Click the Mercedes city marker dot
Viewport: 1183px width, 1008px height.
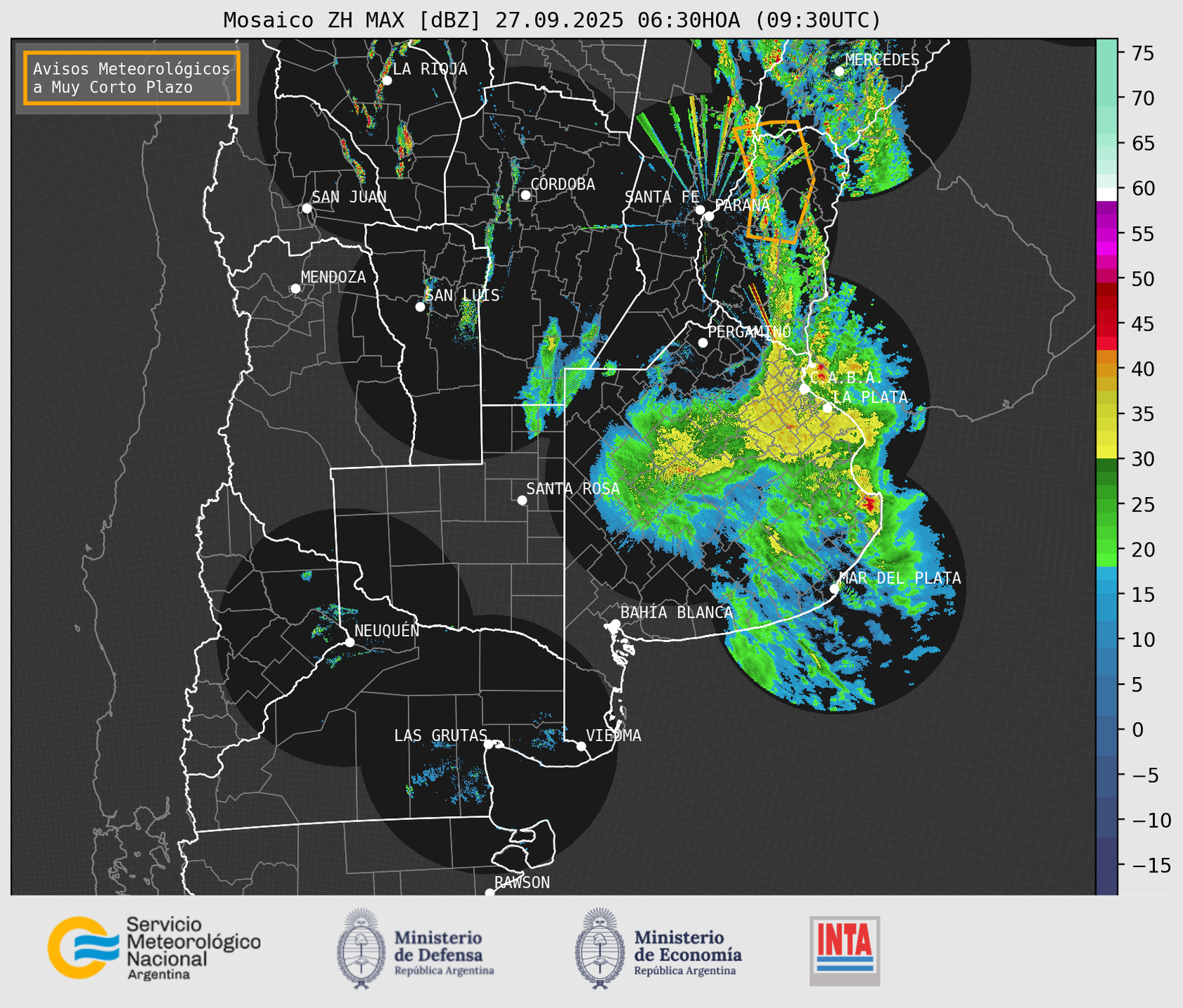tap(839, 71)
